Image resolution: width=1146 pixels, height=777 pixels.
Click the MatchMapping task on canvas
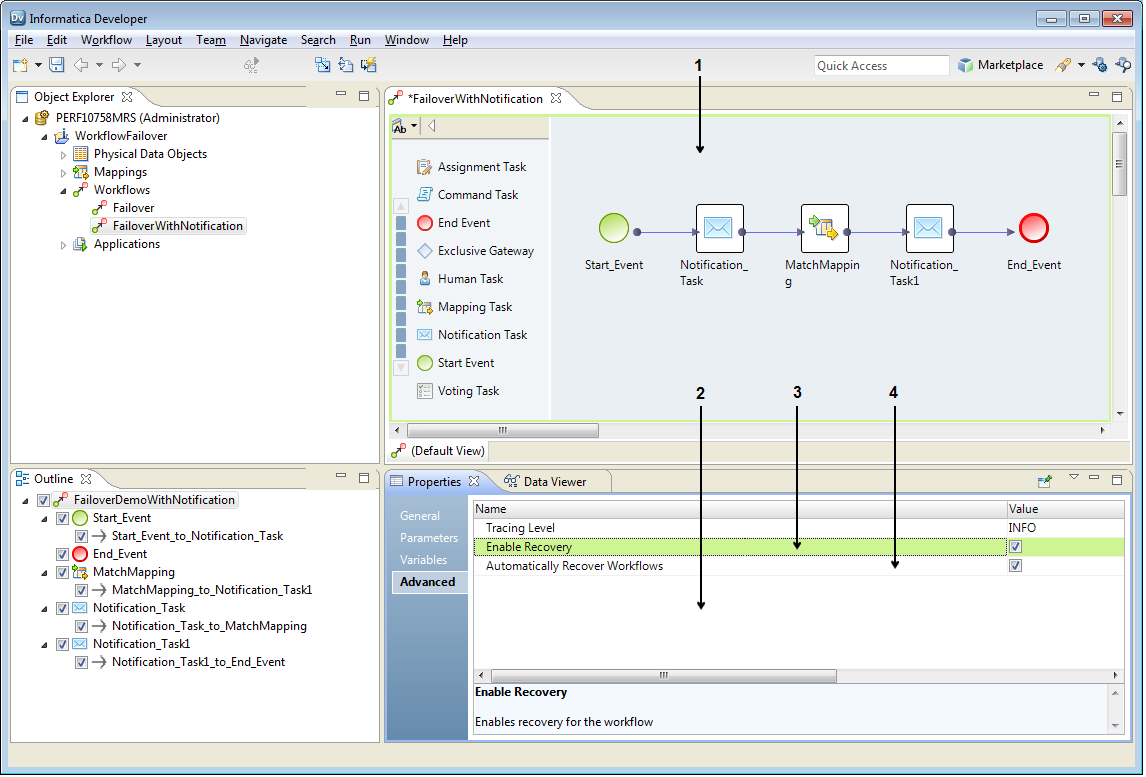point(824,229)
